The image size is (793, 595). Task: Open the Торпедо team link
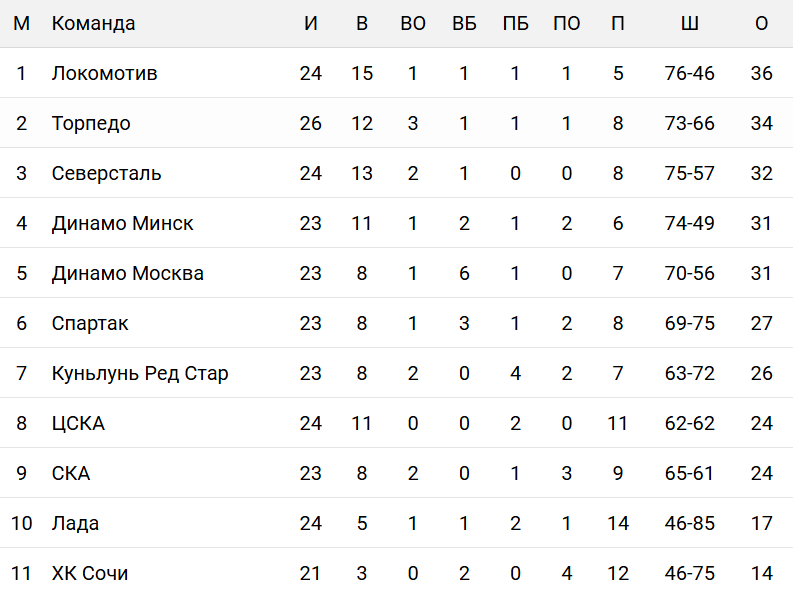(91, 123)
